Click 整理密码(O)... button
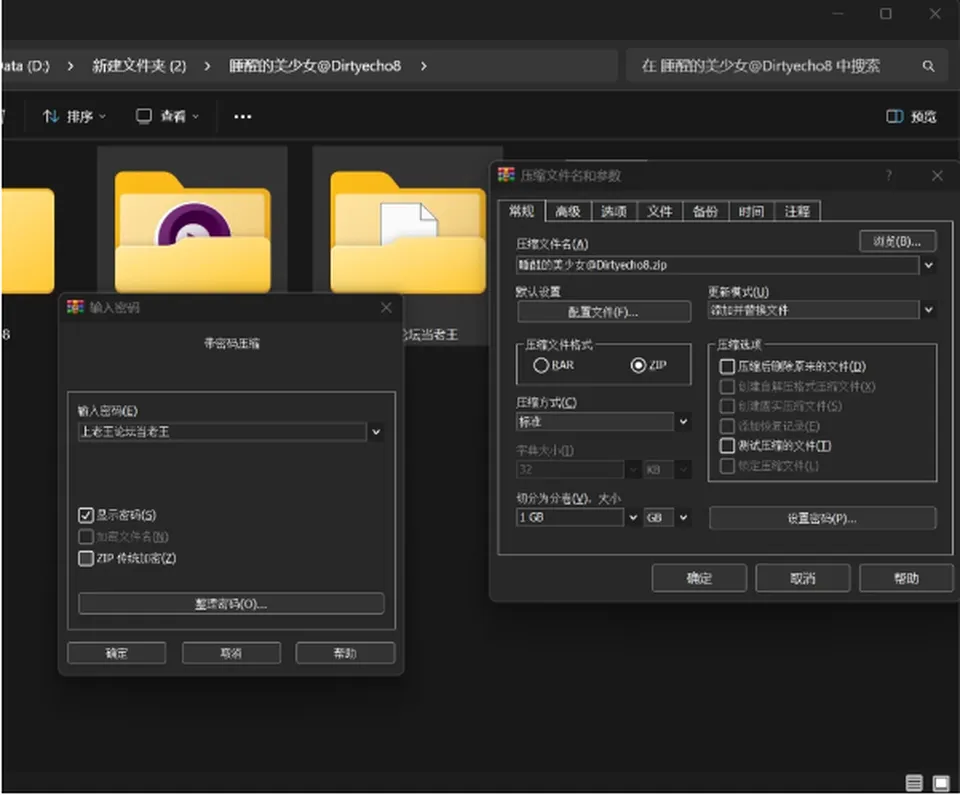 coord(231,604)
